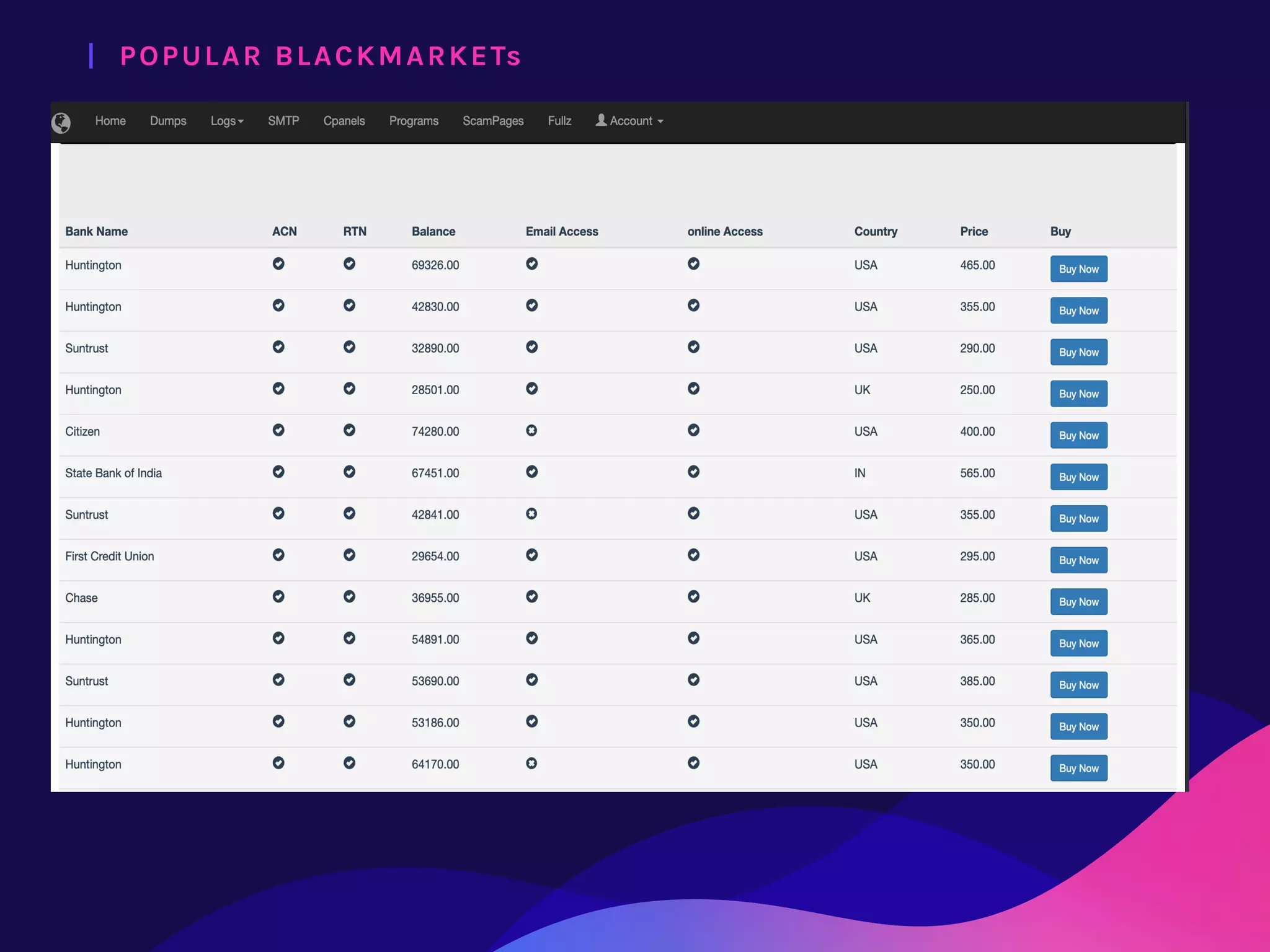The image size is (1270, 952).
Task: Click online Access check icon for Huntington 28501.00
Action: point(694,388)
